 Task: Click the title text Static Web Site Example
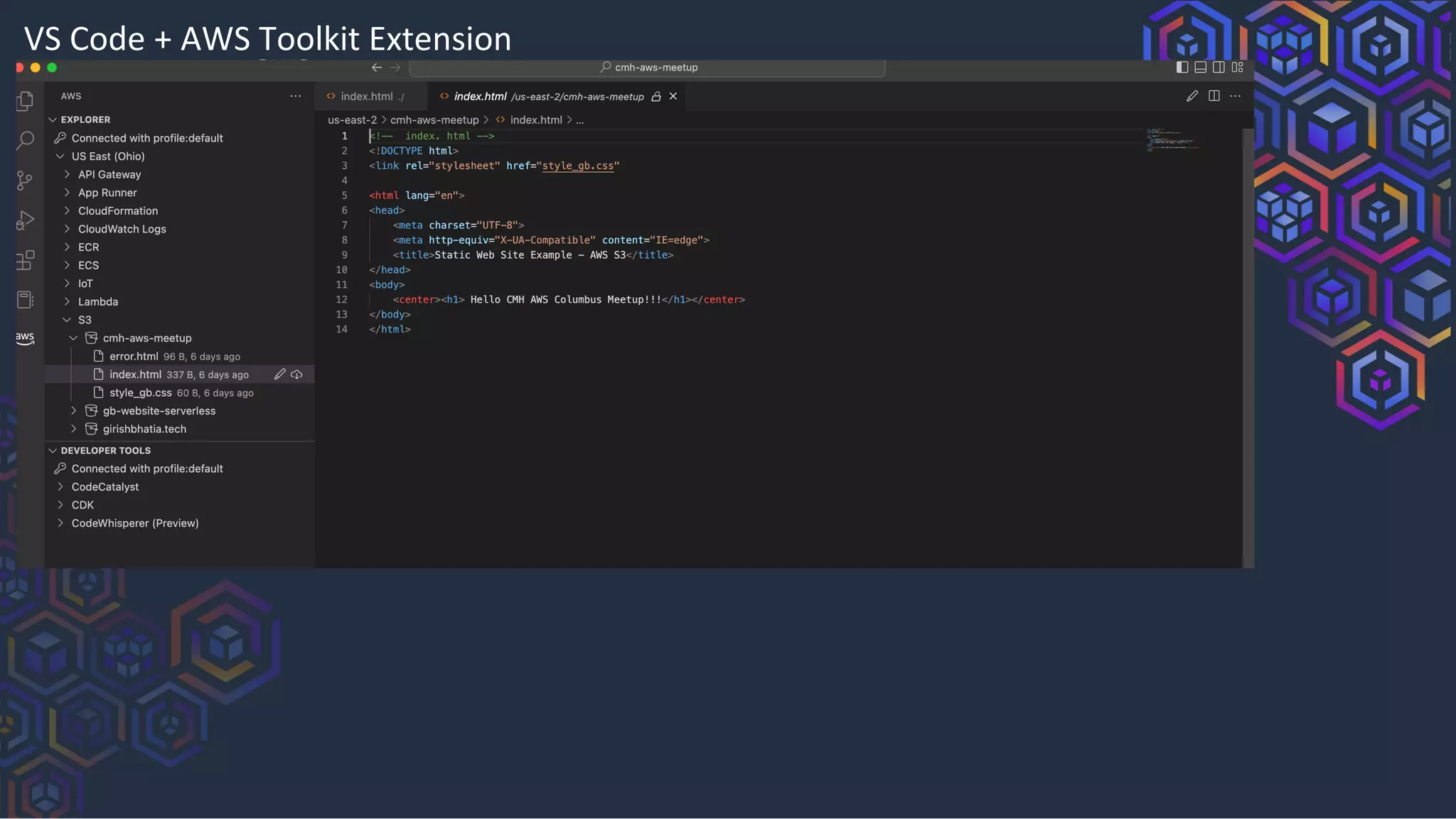click(503, 255)
